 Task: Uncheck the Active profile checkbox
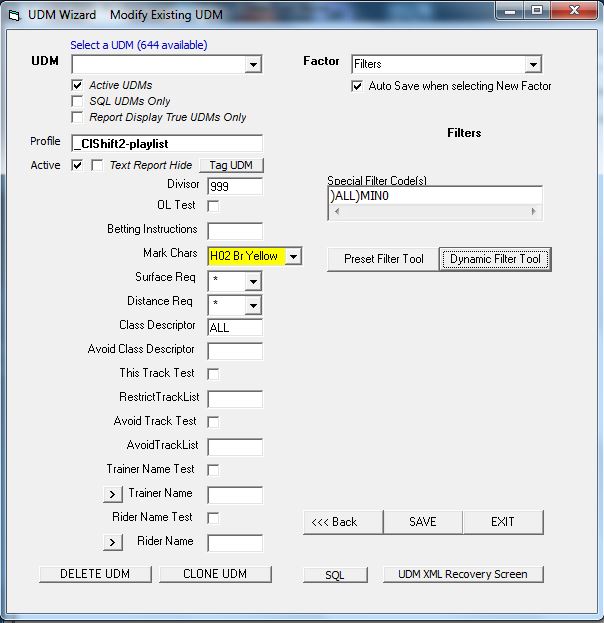77,165
